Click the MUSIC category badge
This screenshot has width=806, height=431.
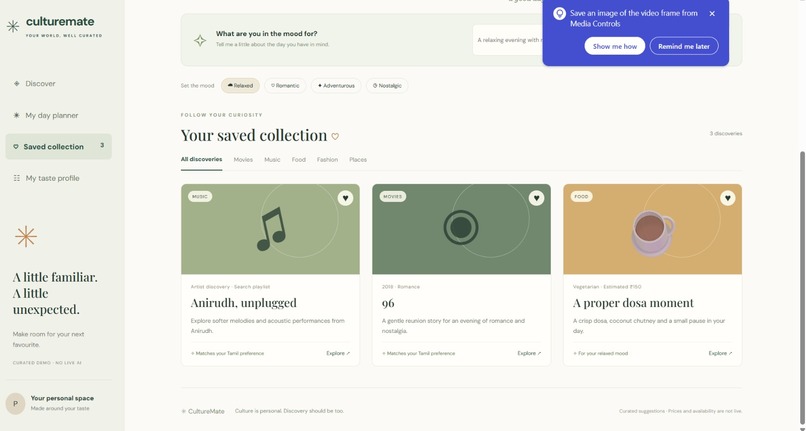pos(200,196)
